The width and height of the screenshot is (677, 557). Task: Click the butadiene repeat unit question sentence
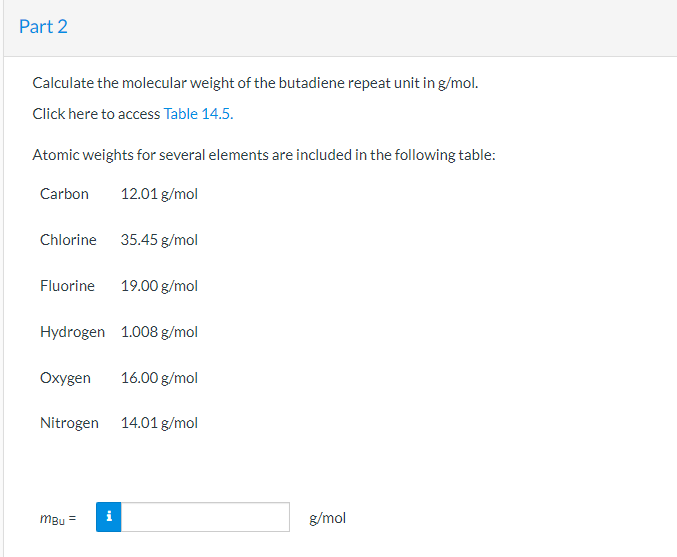click(256, 83)
